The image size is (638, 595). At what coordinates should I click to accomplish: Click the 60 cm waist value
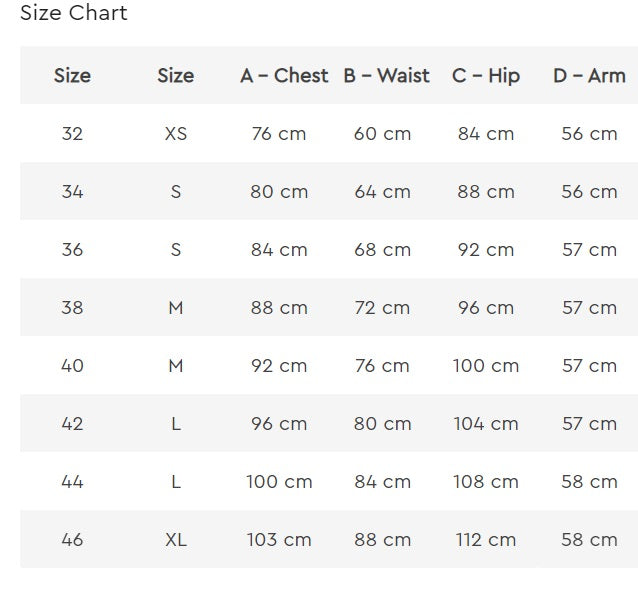382,134
